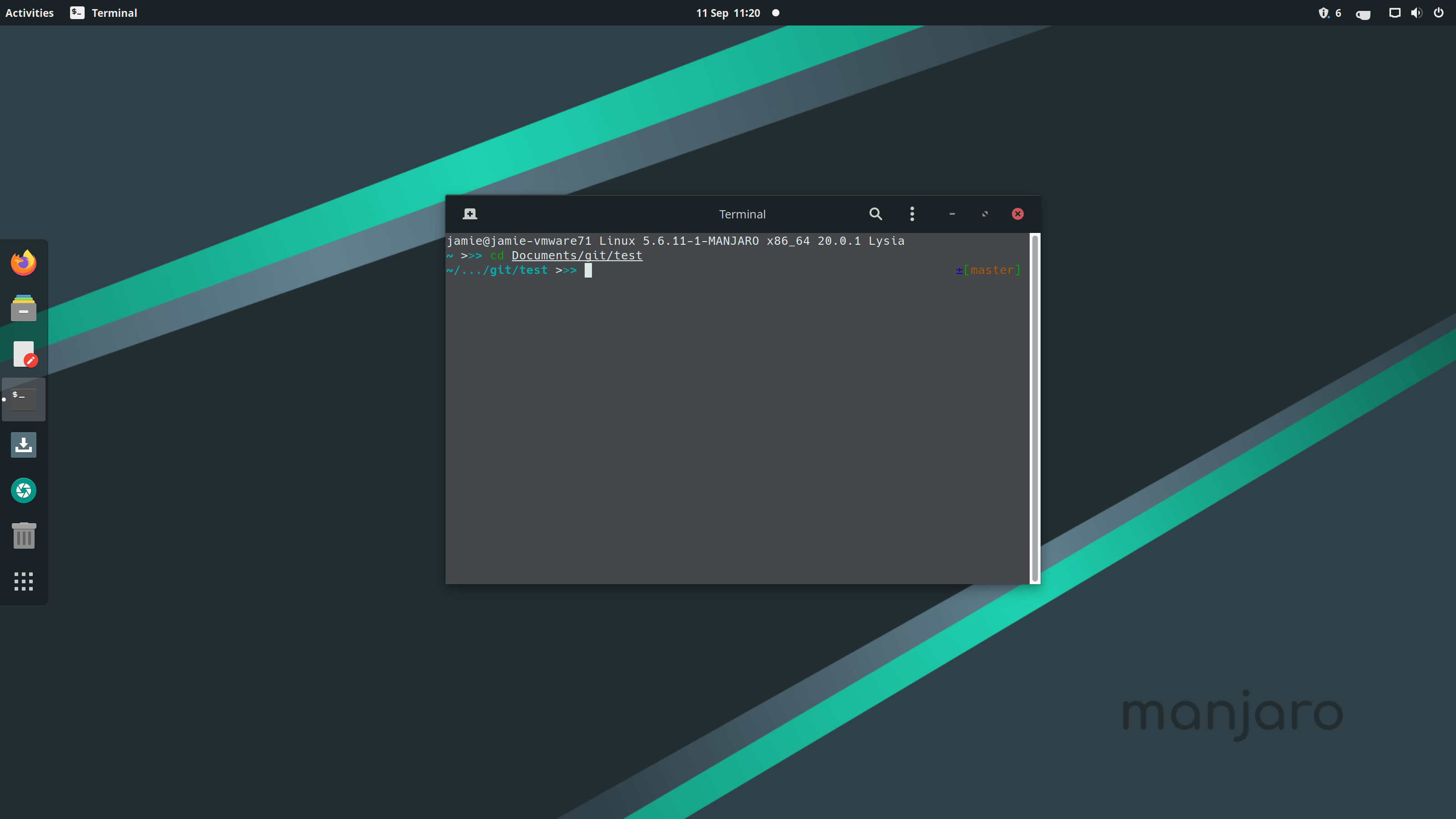This screenshot has width=1456, height=819.
Task: Select the Terminal icon in the dock
Action: (x=24, y=399)
